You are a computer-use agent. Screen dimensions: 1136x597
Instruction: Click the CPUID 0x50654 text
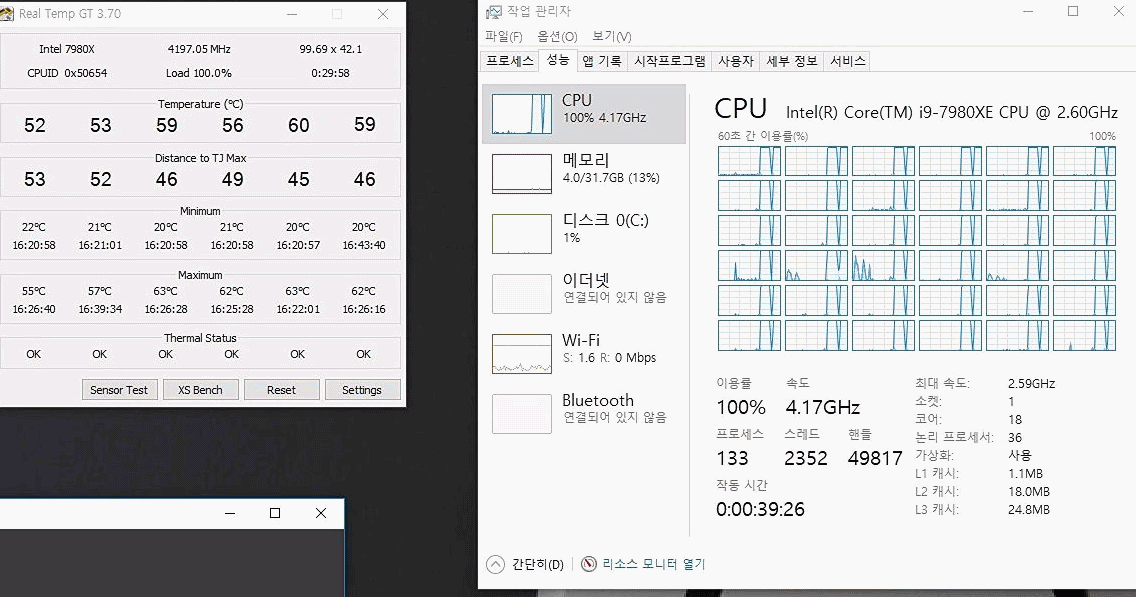67,73
